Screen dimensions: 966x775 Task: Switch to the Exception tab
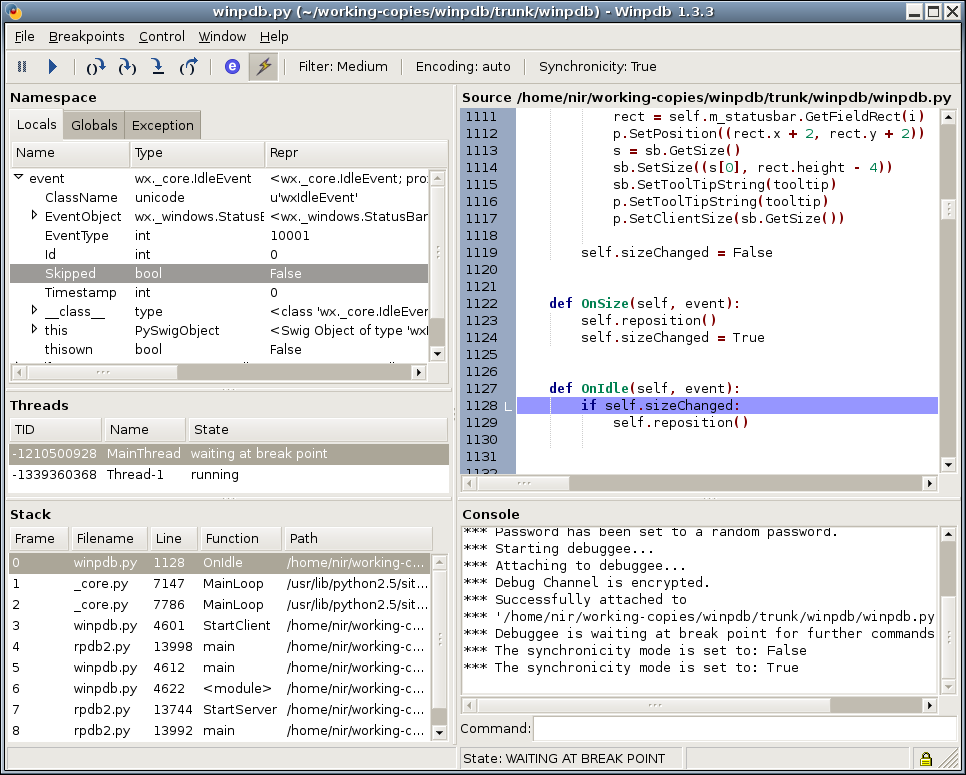click(x=163, y=126)
